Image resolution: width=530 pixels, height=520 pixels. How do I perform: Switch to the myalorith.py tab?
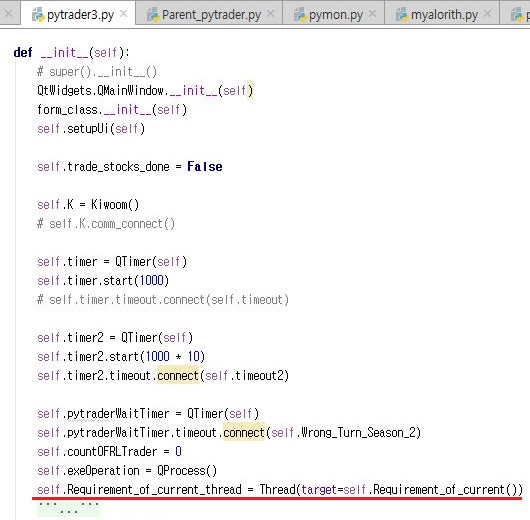pos(442,15)
